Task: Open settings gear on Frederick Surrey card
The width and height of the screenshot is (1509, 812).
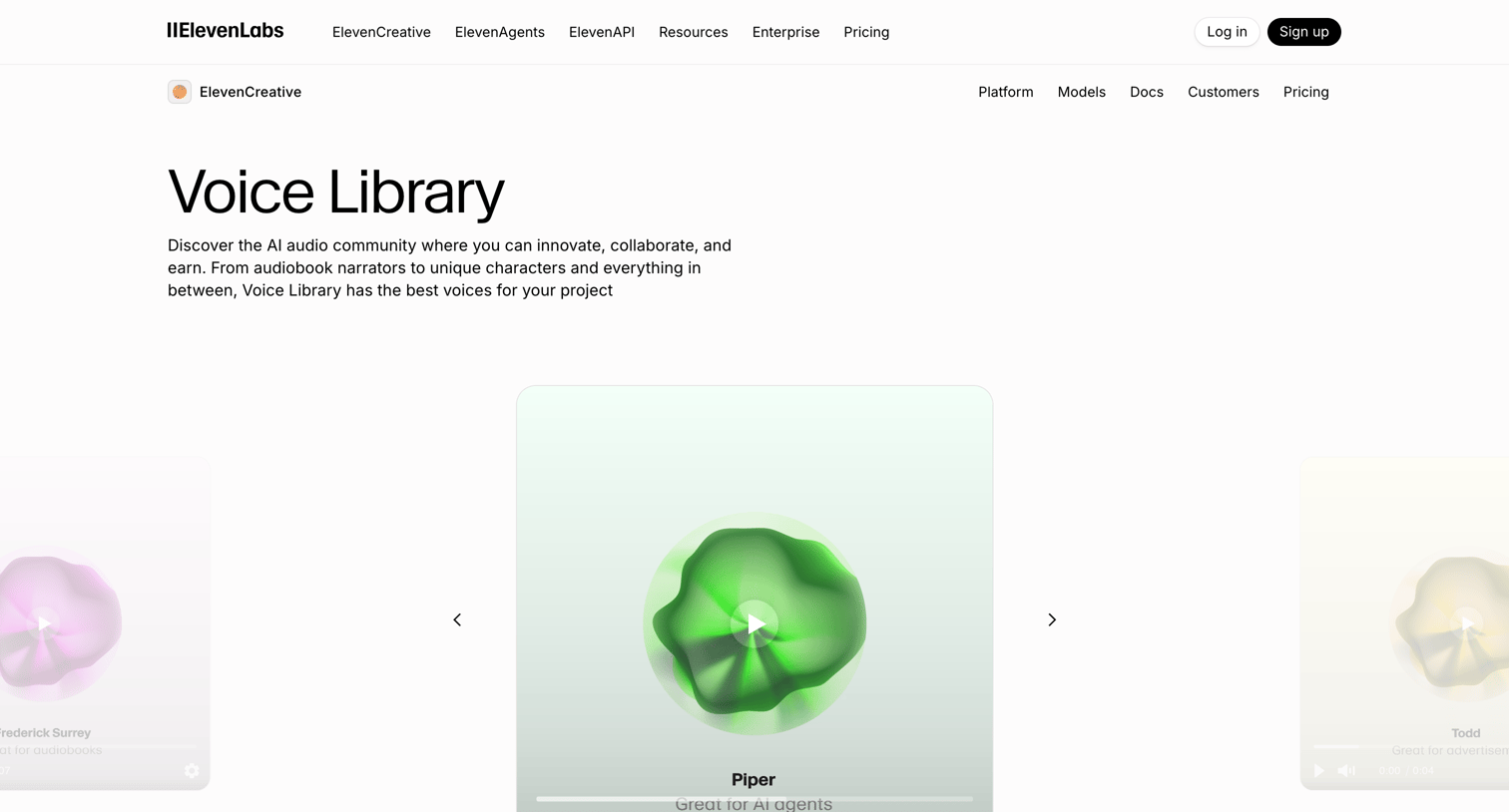Action: [192, 770]
